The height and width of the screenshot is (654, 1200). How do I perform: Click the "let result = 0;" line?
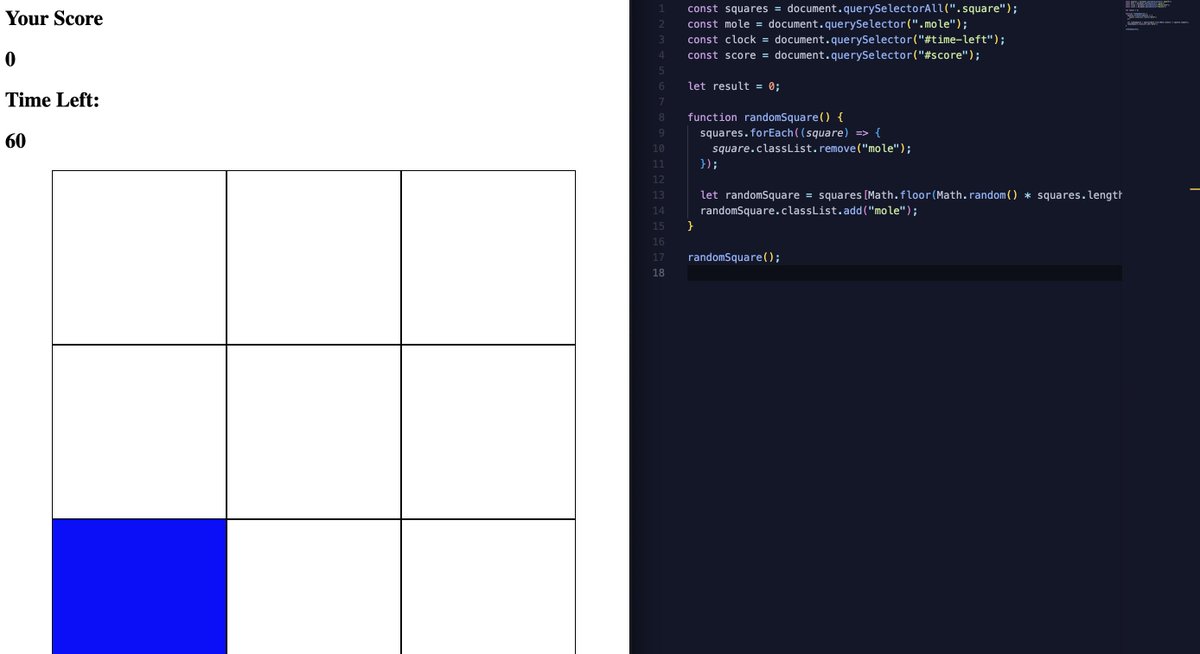(734, 86)
